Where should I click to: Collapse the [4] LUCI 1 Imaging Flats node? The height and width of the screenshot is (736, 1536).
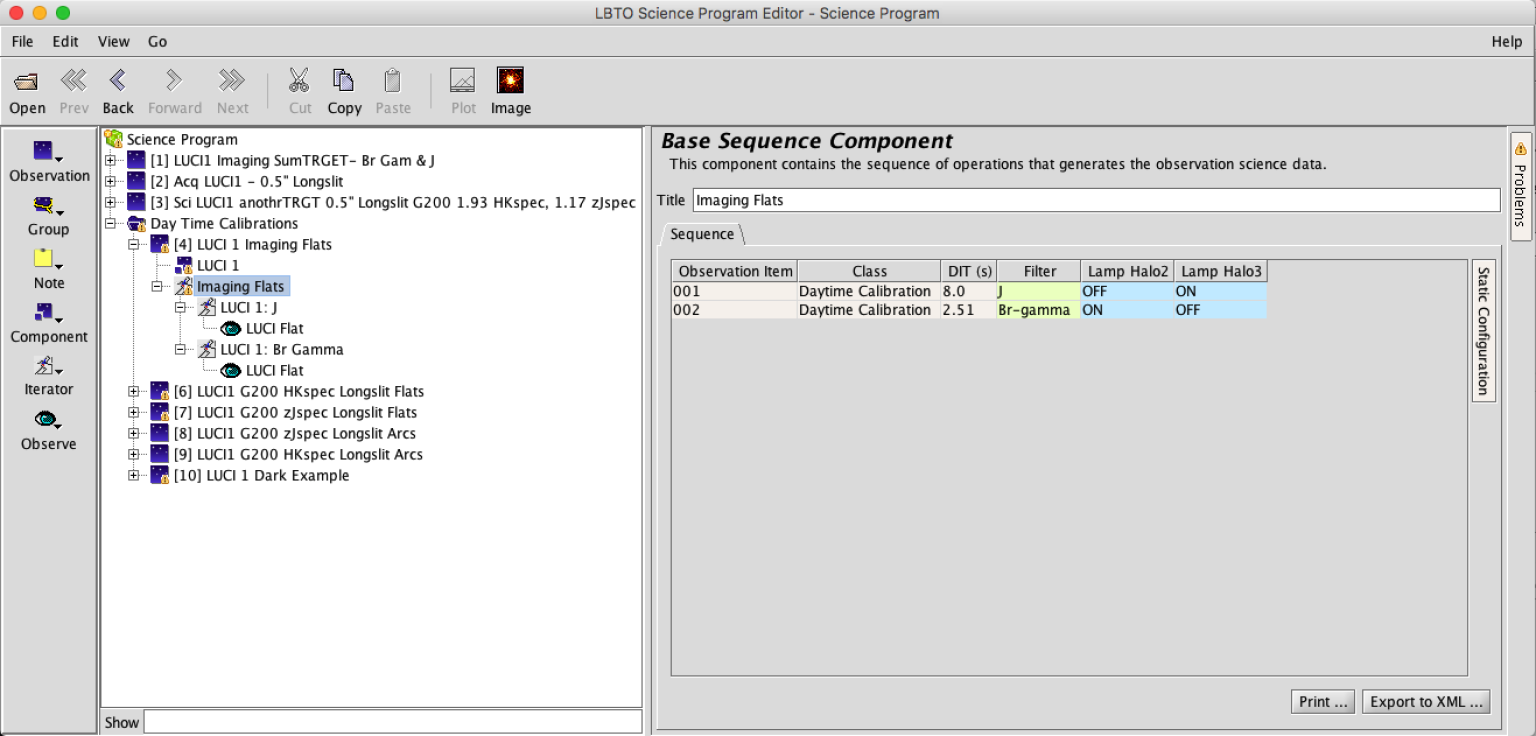133,244
